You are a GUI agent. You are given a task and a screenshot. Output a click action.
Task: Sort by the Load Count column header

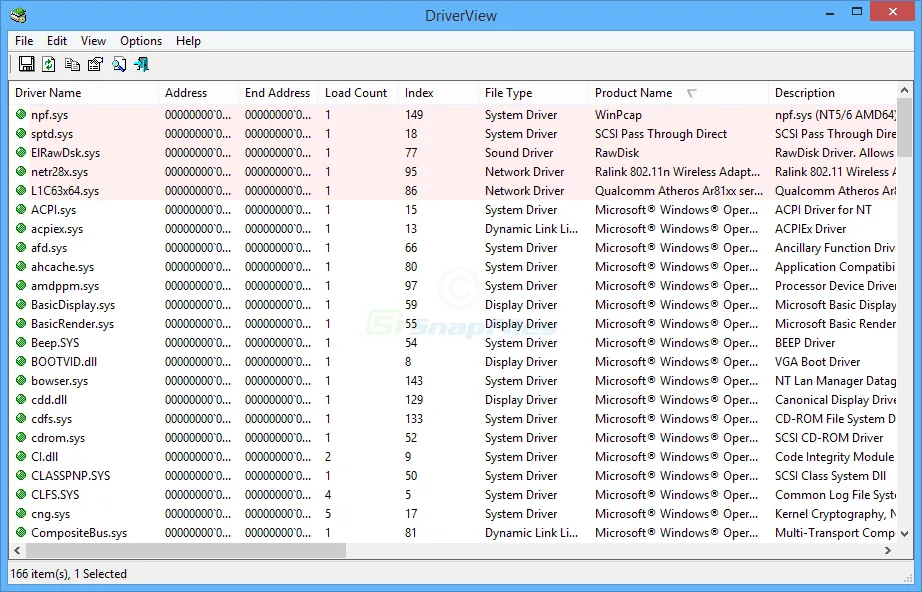tap(358, 93)
